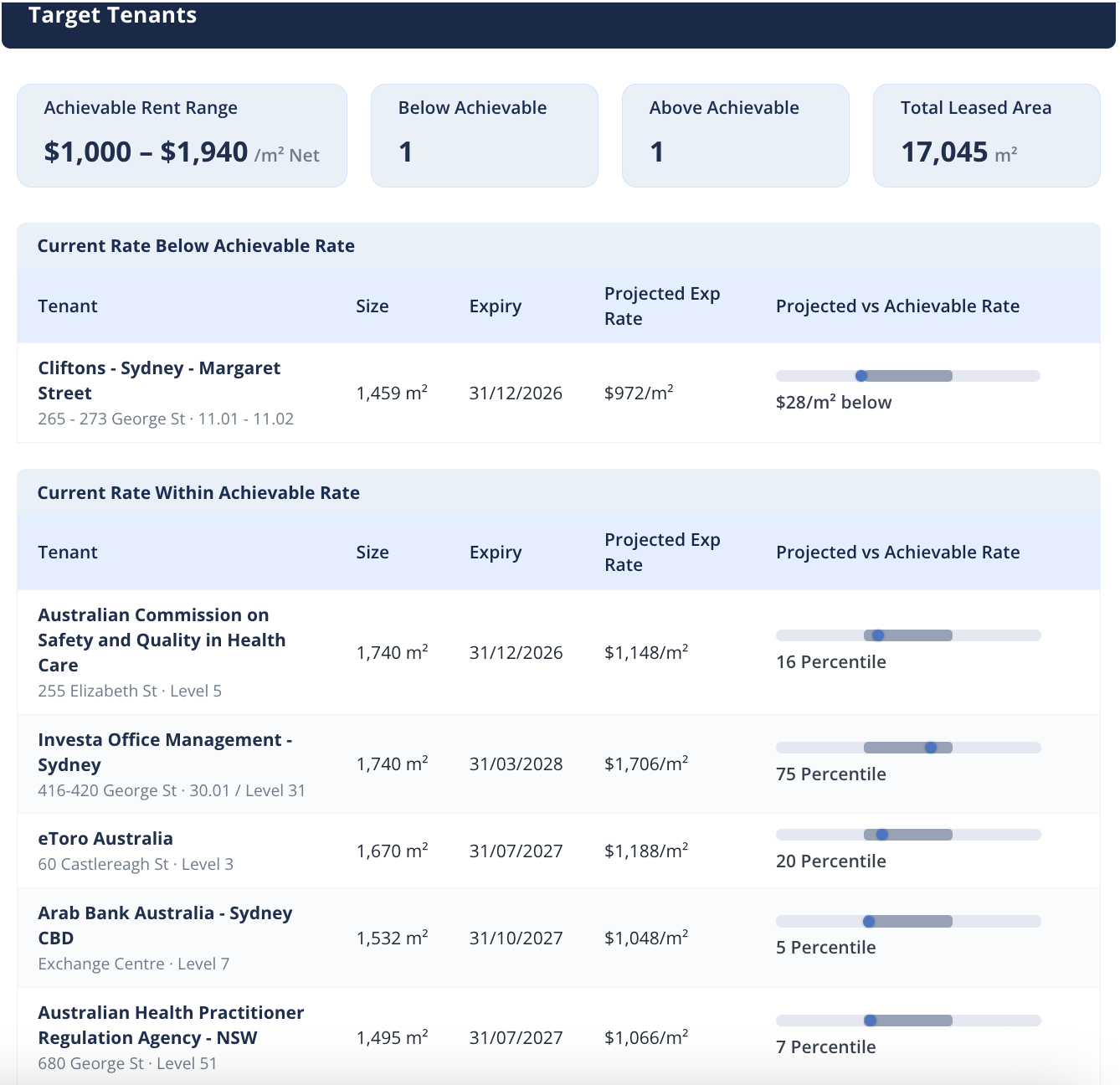Click address 265 - 273 George St · 11.01 - 11.02

(x=166, y=419)
